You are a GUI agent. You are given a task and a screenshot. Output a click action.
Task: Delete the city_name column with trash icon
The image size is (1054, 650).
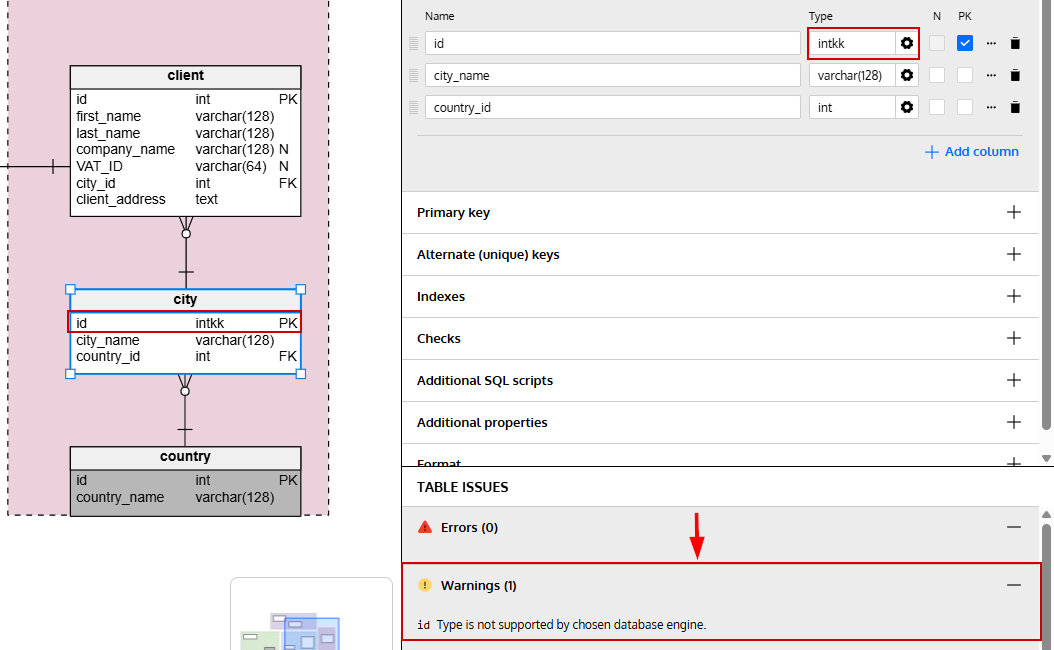pos(1015,75)
